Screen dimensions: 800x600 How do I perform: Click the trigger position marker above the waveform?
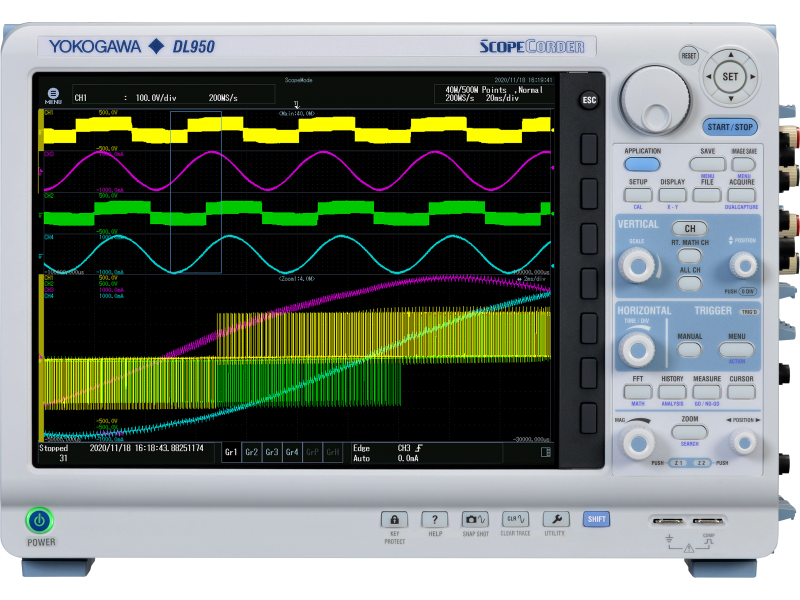[296, 105]
